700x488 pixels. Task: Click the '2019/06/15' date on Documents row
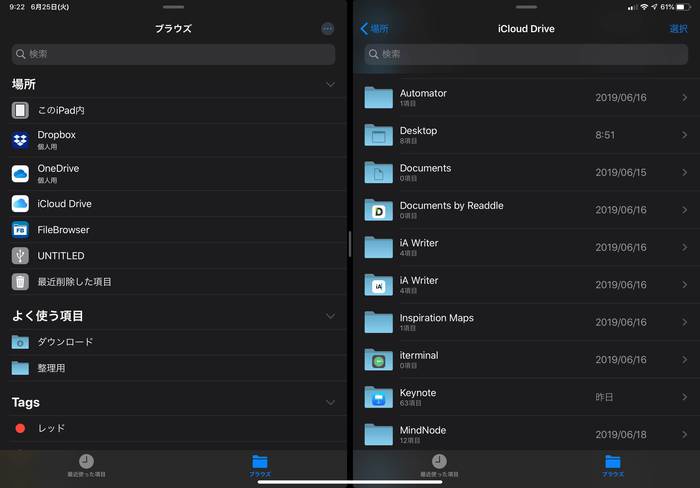(x=621, y=172)
